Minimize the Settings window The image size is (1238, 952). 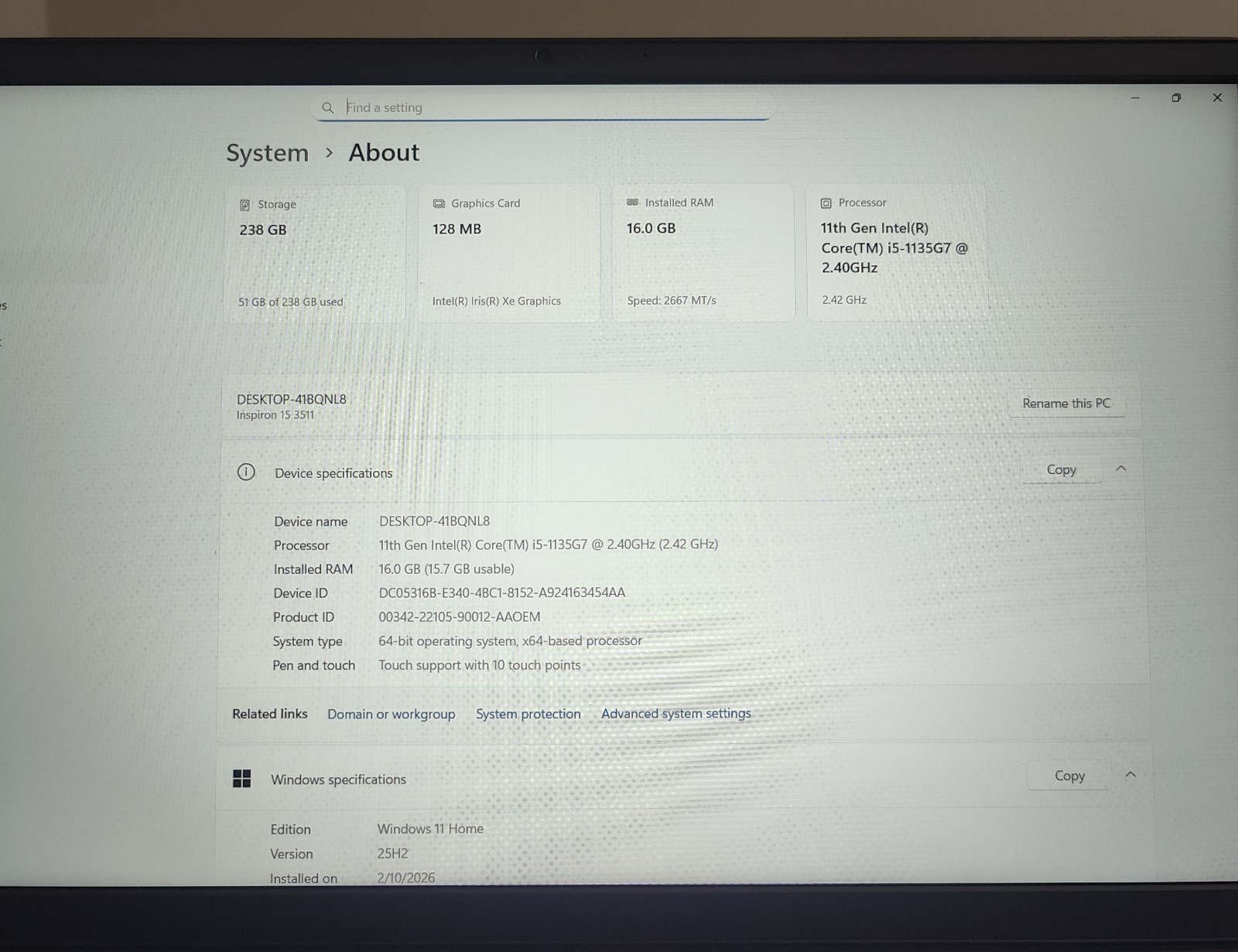(x=1135, y=98)
